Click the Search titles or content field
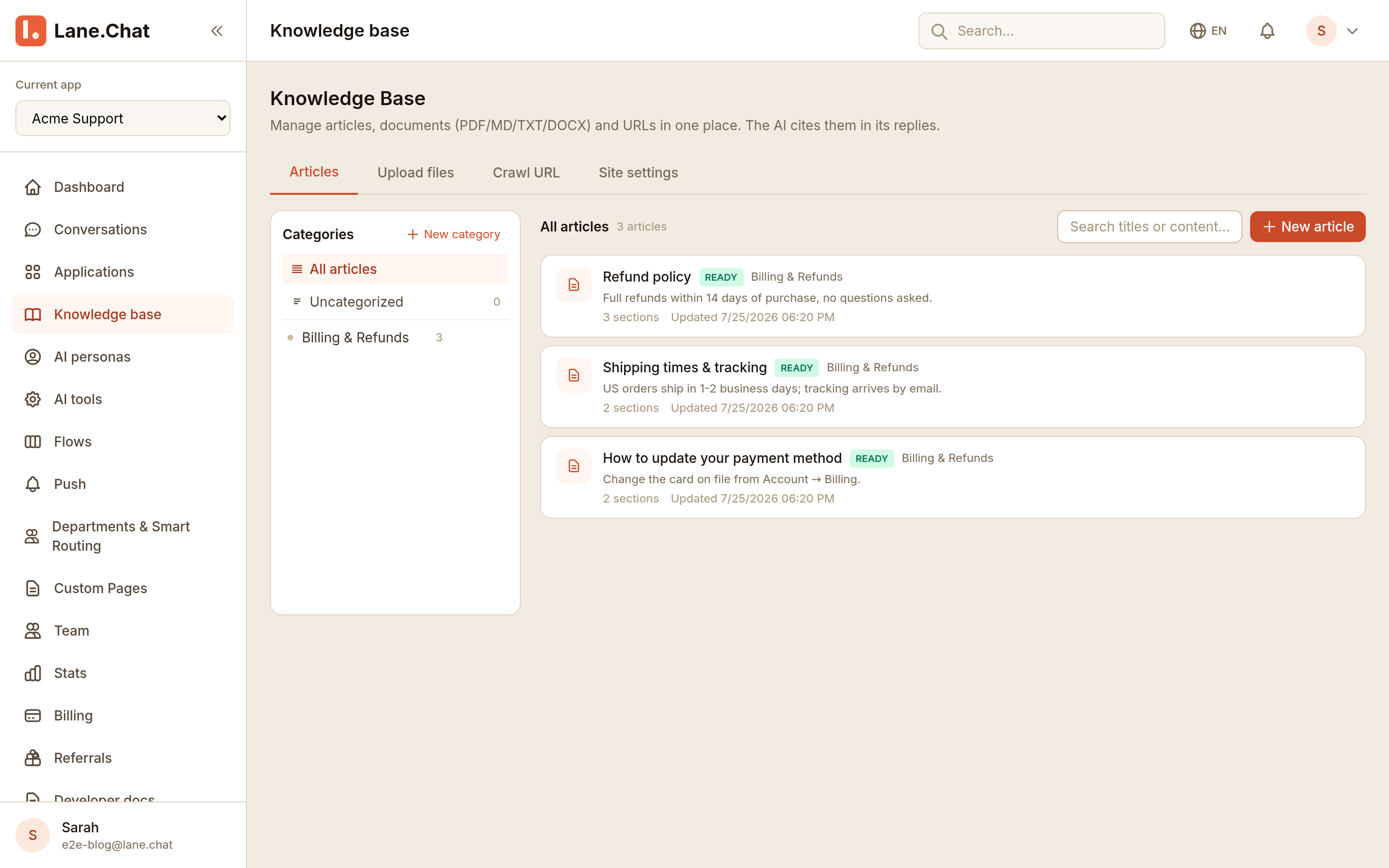The height and width of the screenshot is (868, 1389). [1149, 227]
